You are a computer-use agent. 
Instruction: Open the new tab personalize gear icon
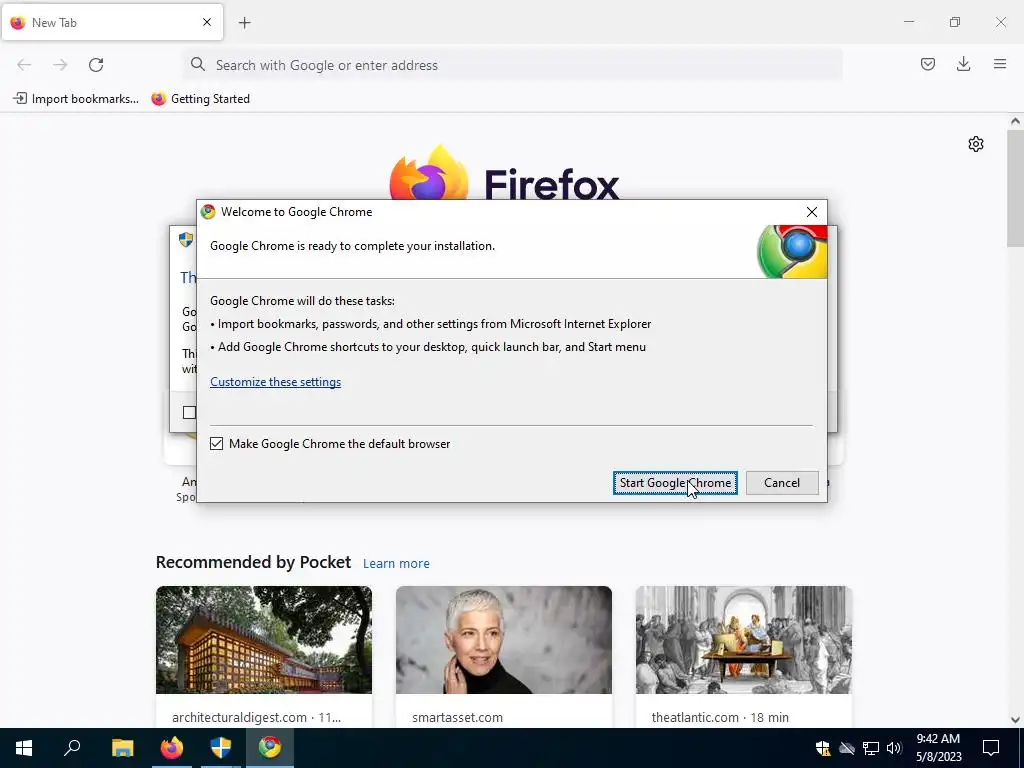click(976, 144)
